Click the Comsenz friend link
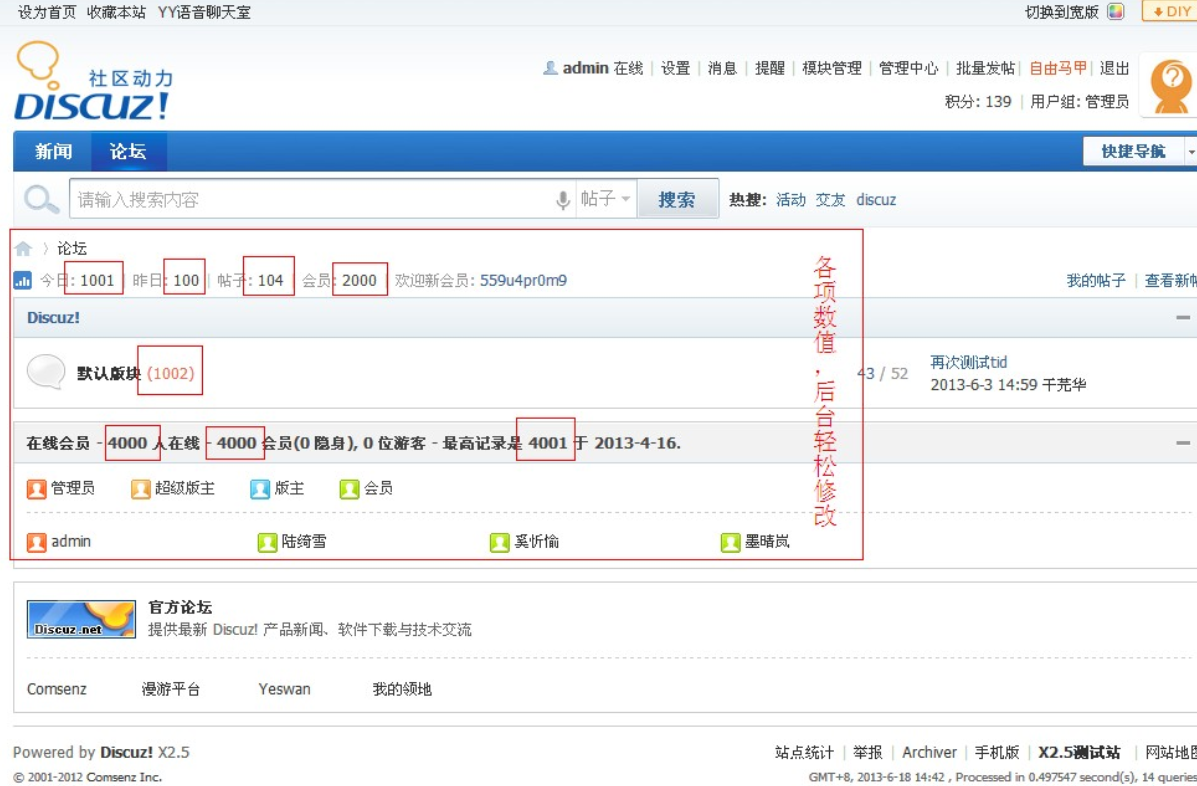 pyautogui.click(x=56, y=690)
